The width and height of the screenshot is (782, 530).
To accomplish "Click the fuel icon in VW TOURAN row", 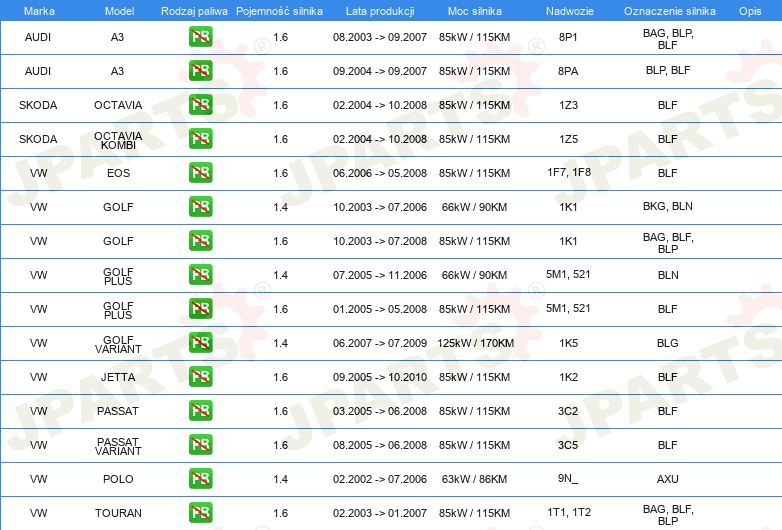I will (x=200, y=513).
